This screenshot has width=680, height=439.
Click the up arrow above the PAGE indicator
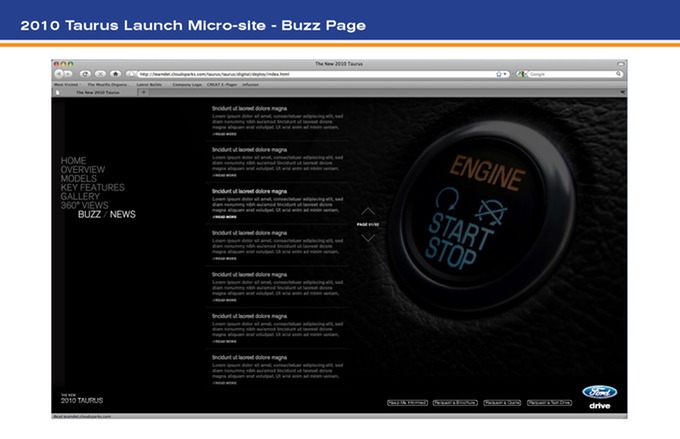368,211
